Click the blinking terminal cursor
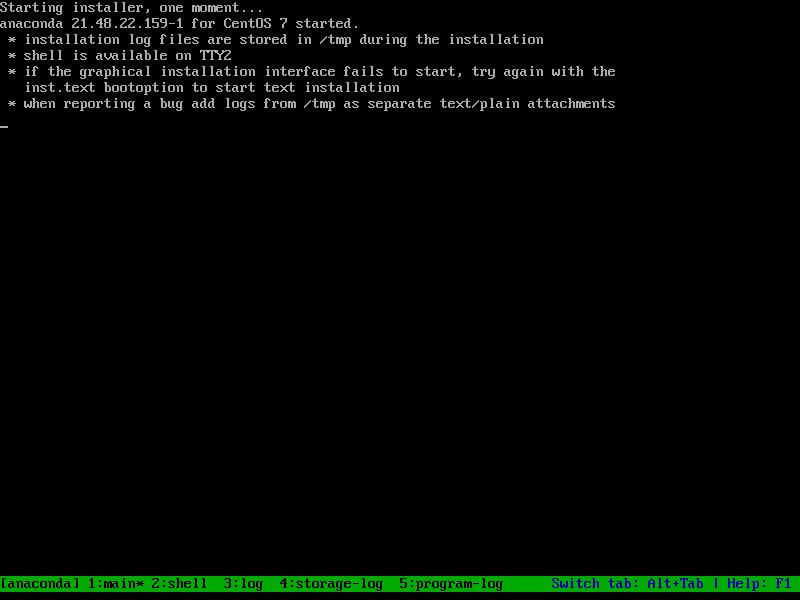This screenshot has width=800, height=600. [x=4, y=126]
